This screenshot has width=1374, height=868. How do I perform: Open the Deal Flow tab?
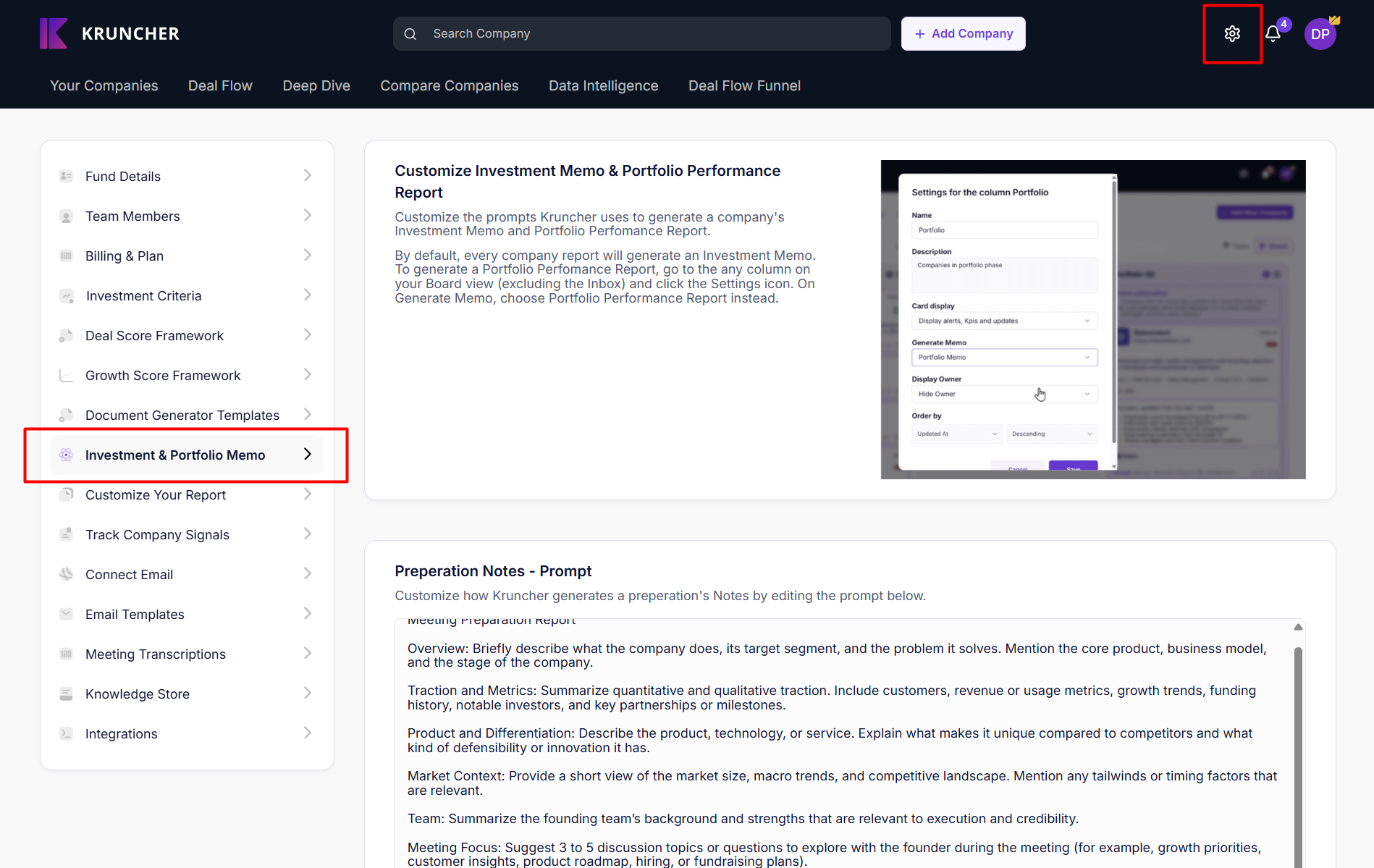(220, 85)
